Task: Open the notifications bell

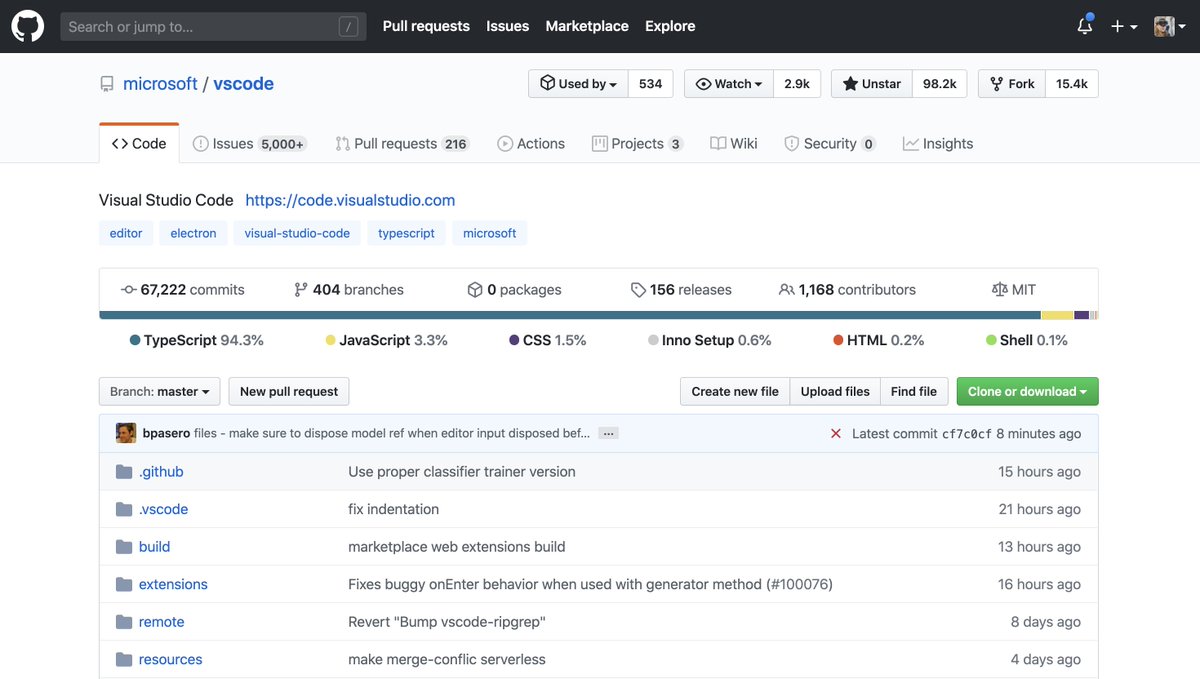Action: 1085,26
